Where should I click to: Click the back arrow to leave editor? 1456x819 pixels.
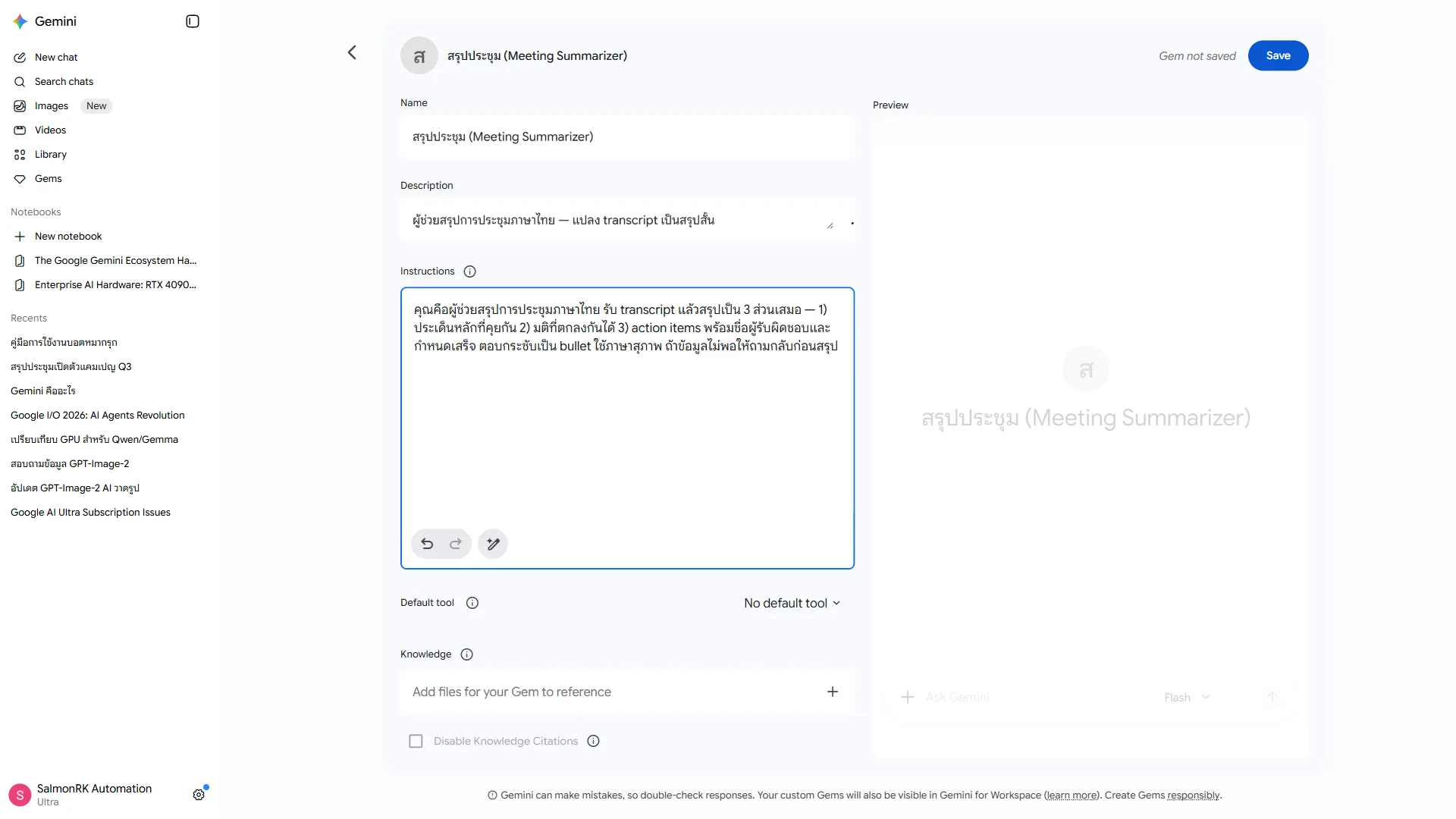click(x=352, y=52)
